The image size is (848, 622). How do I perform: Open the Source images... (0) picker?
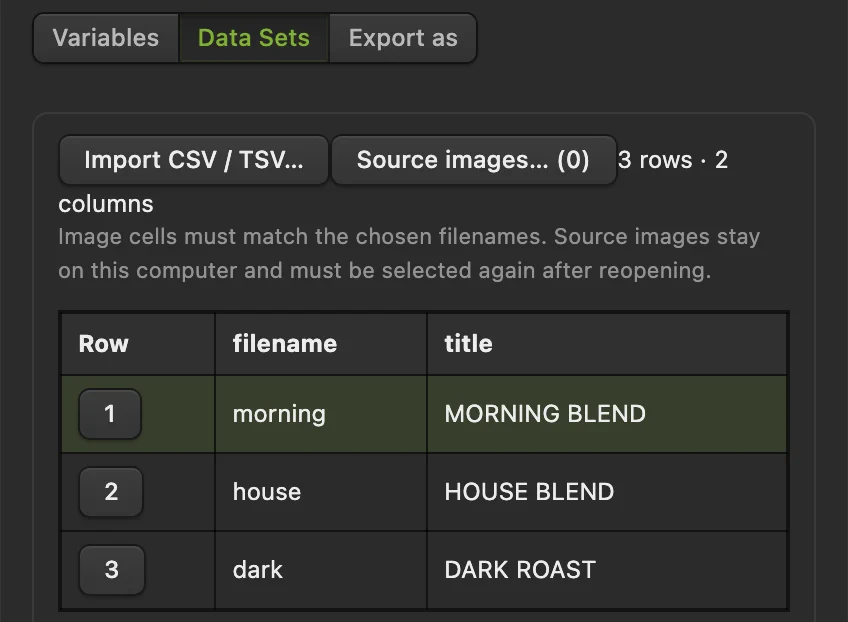point(473,160)
